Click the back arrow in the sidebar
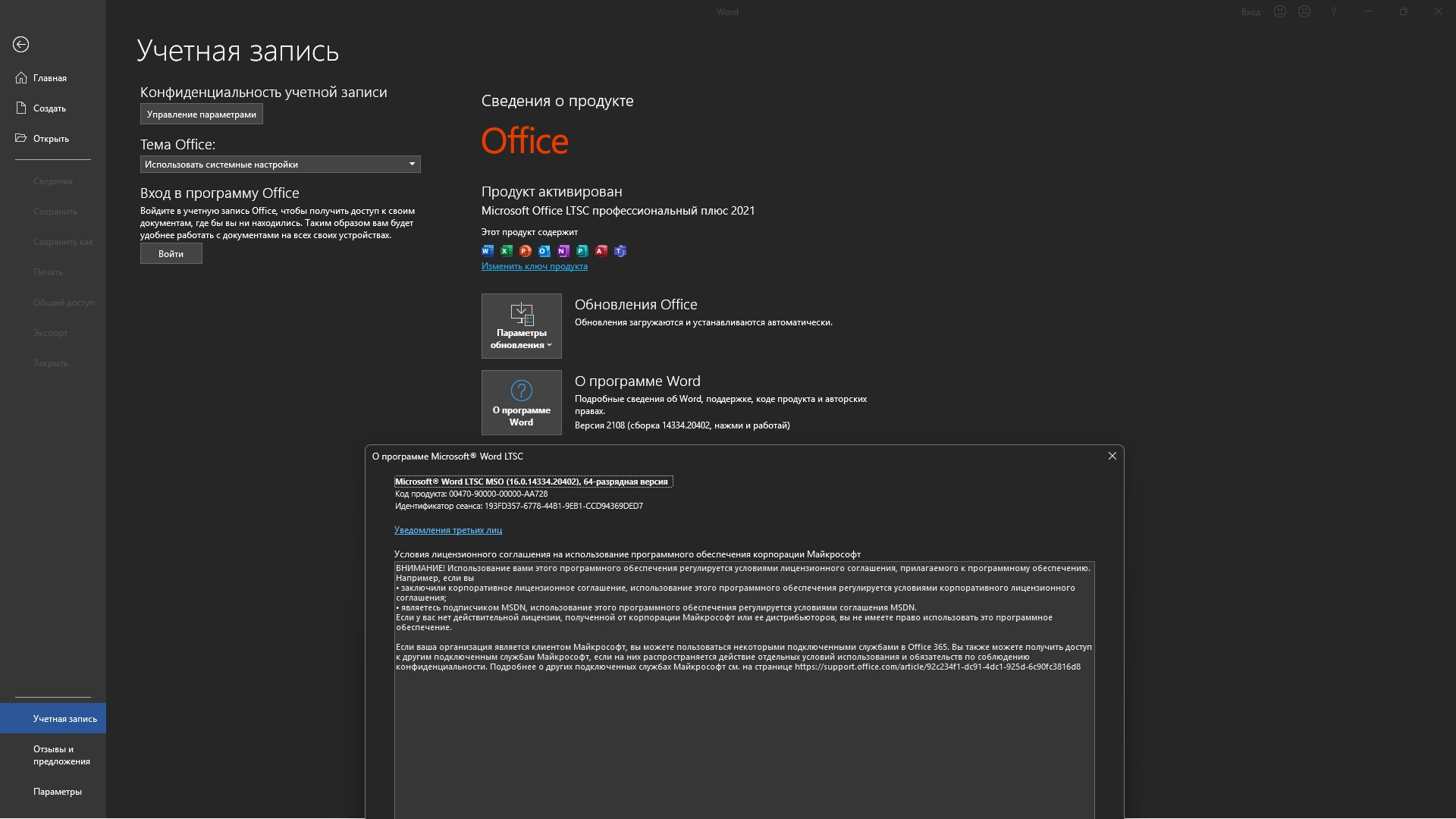Image resolution: width=1456 pixels, height=819 pixels. coord(21,45)
